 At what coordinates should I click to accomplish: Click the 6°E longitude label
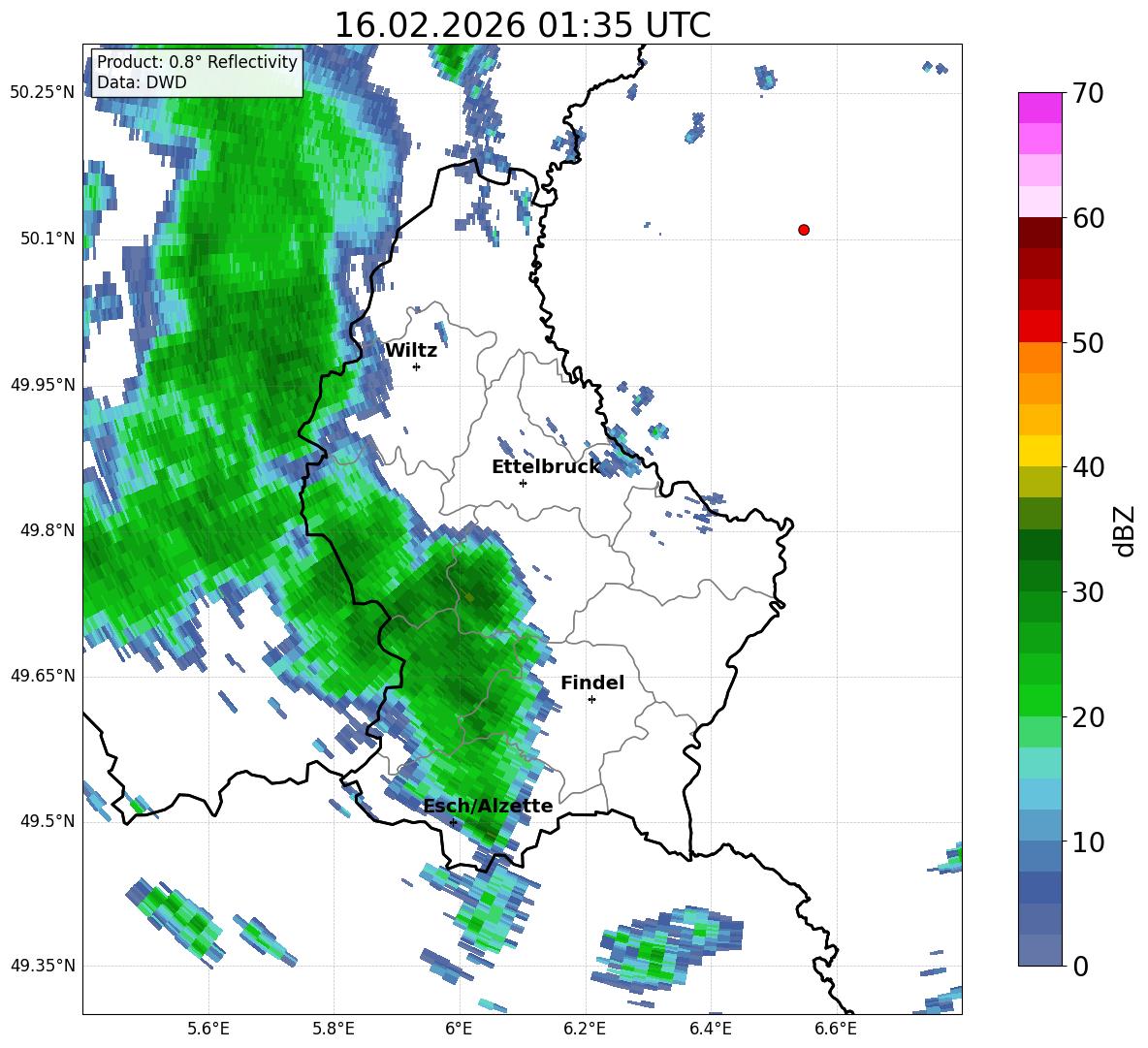(x=459, y=1029)
